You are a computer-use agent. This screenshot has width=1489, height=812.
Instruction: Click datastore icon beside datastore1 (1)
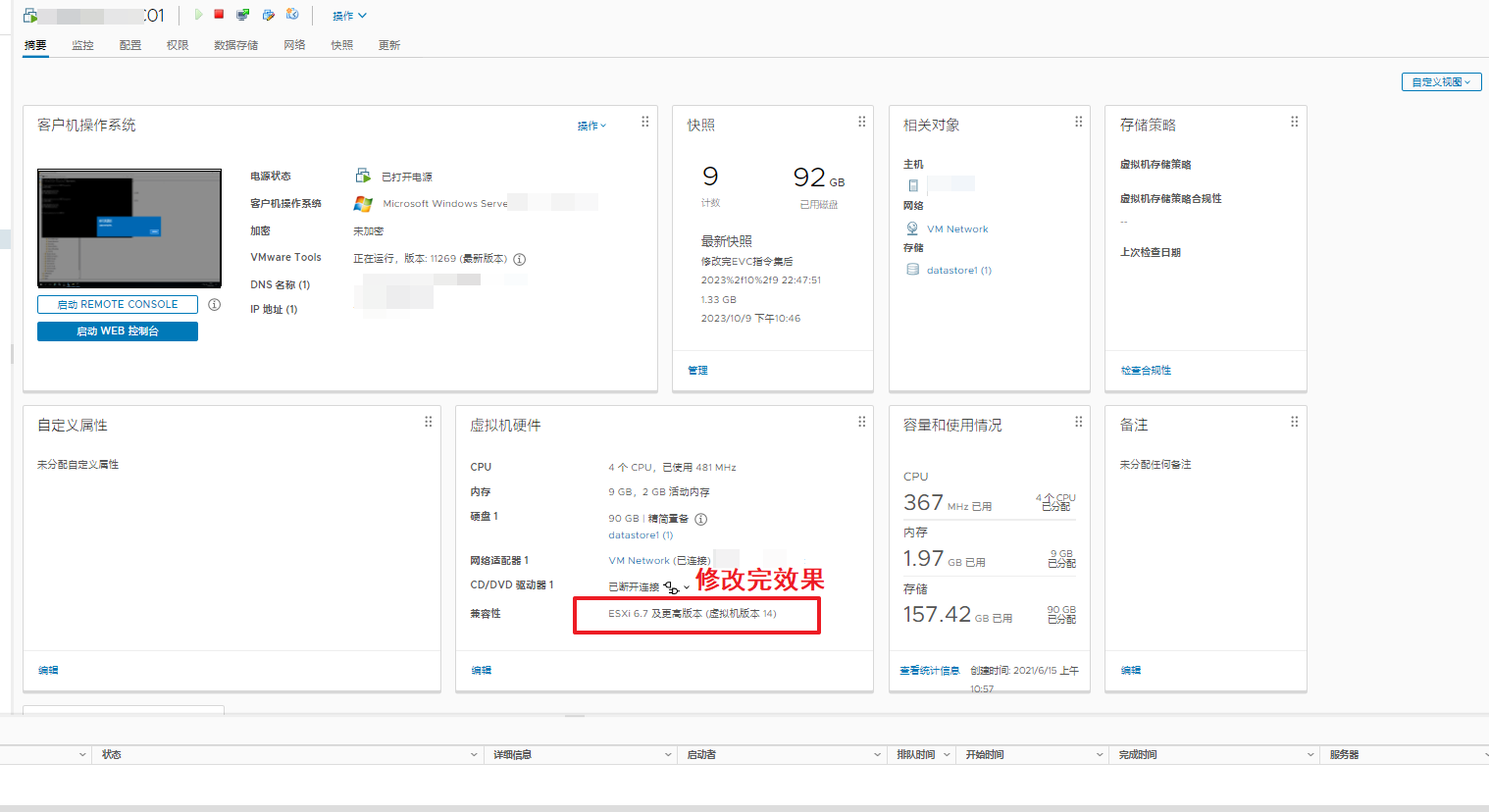pos(913,270)
